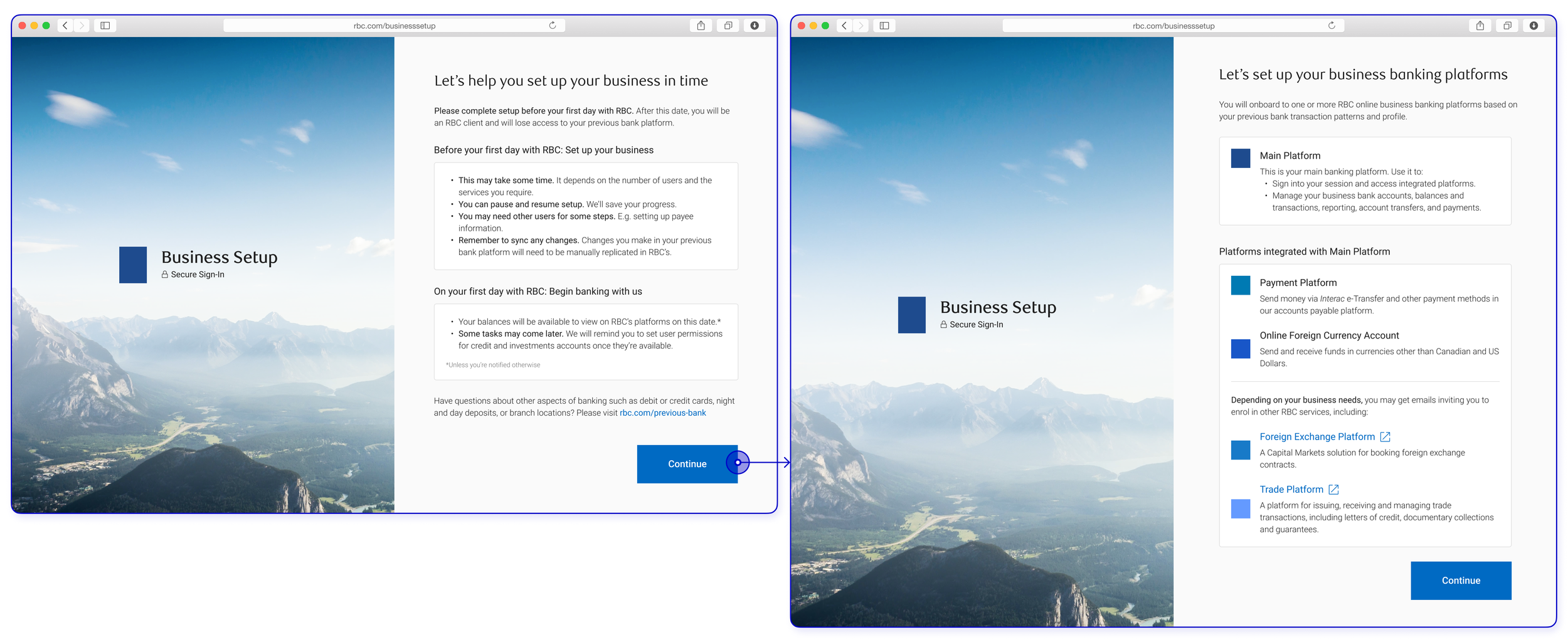Click the Foreign Exchange Platform square icon
The width and height of the screenshot is (1568, 642).
[1240, 450]
